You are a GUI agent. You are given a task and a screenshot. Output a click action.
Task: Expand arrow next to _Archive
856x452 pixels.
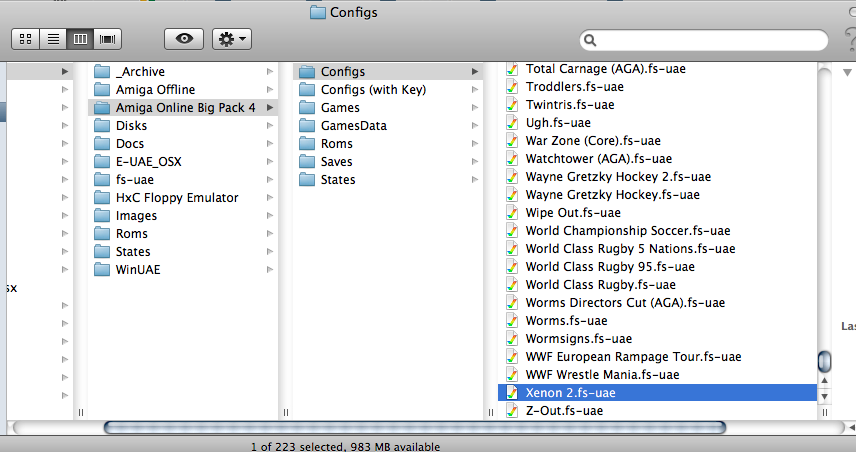click(270, 72)
